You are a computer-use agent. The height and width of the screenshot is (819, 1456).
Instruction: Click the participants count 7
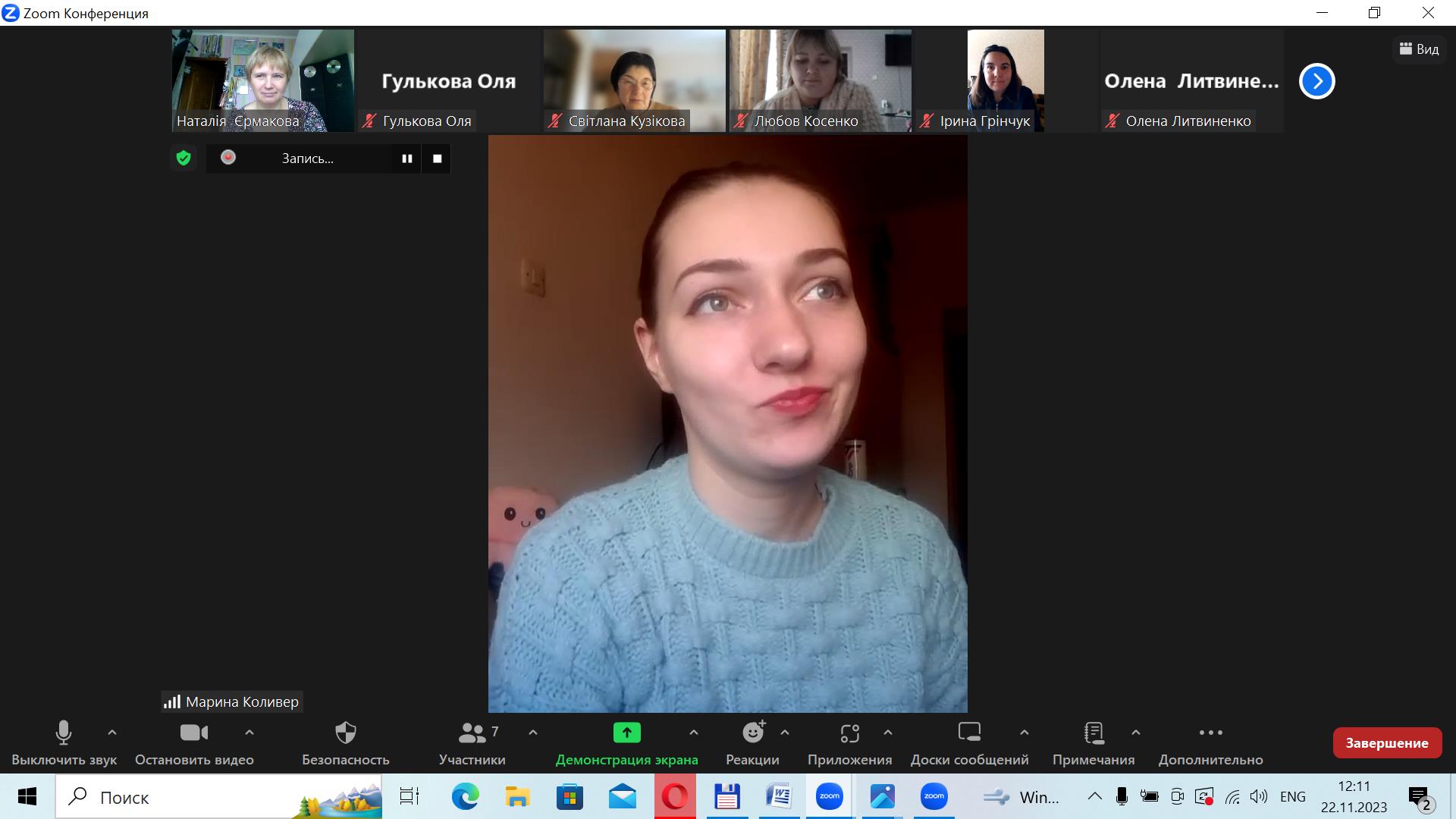click(494, 731)
